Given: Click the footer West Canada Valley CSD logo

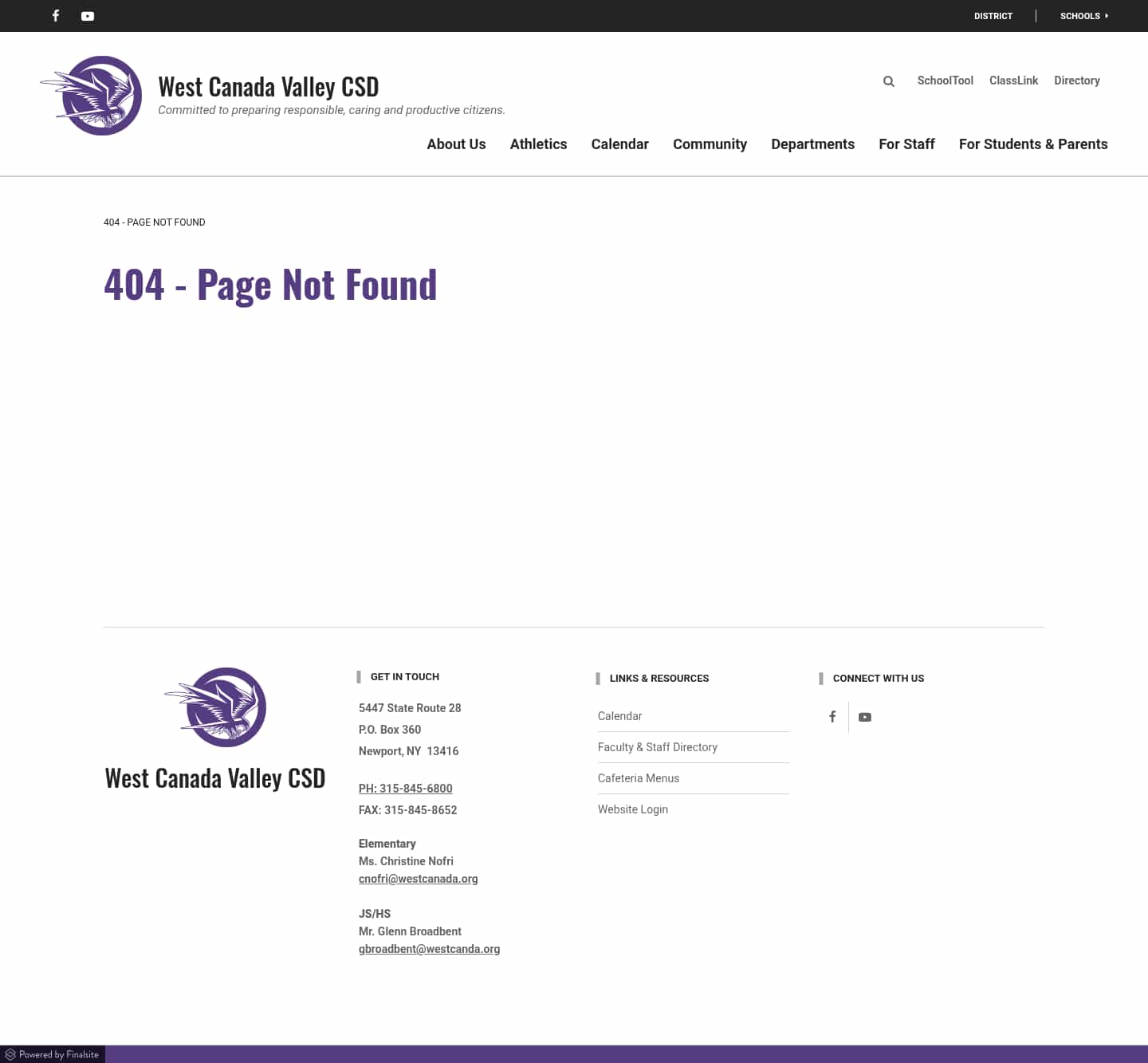Looking at the screenshot, I should (x=215, y=707).
